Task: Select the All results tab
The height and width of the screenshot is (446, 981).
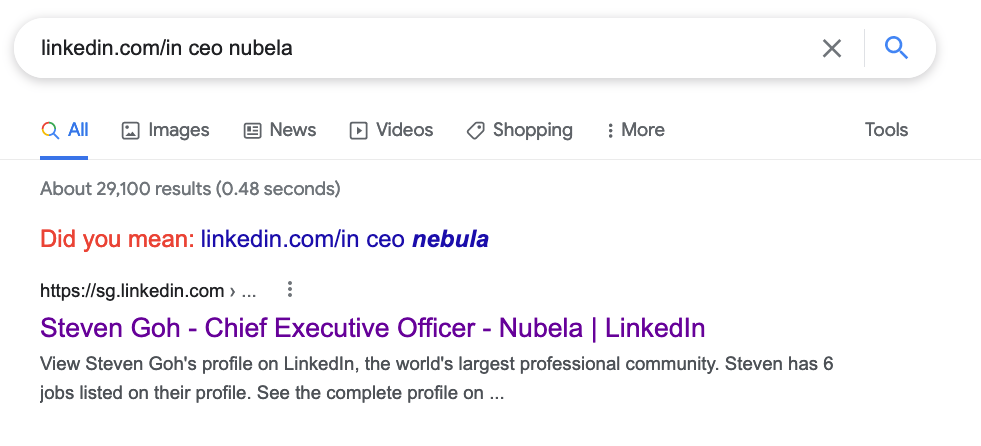Action: [64, 130]
